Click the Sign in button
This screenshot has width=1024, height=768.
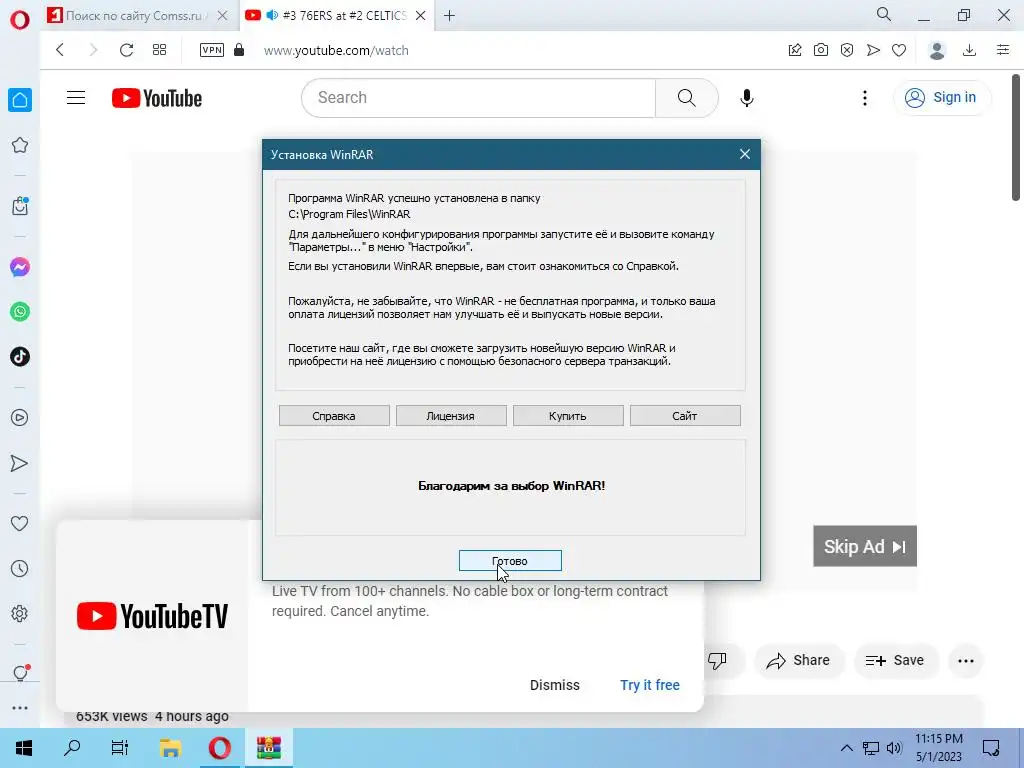[941, 97]
